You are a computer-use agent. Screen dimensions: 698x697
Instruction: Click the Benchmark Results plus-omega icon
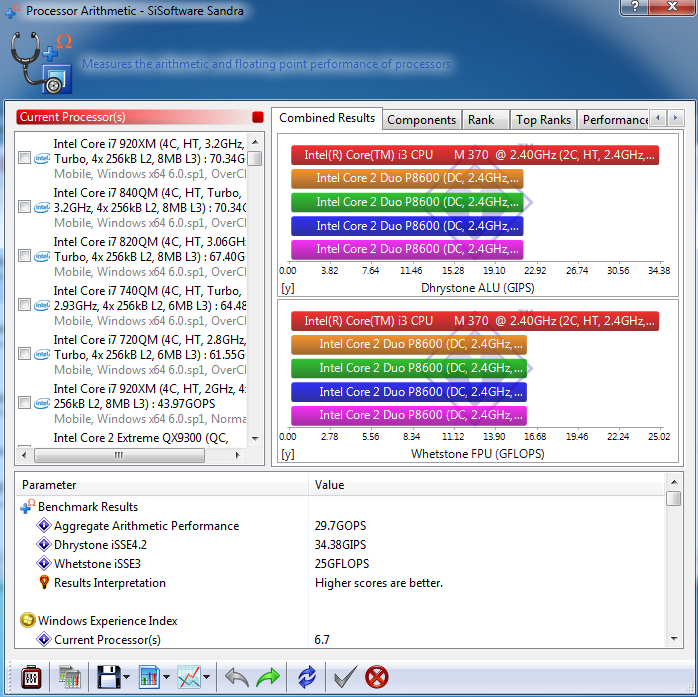point(28,507)
